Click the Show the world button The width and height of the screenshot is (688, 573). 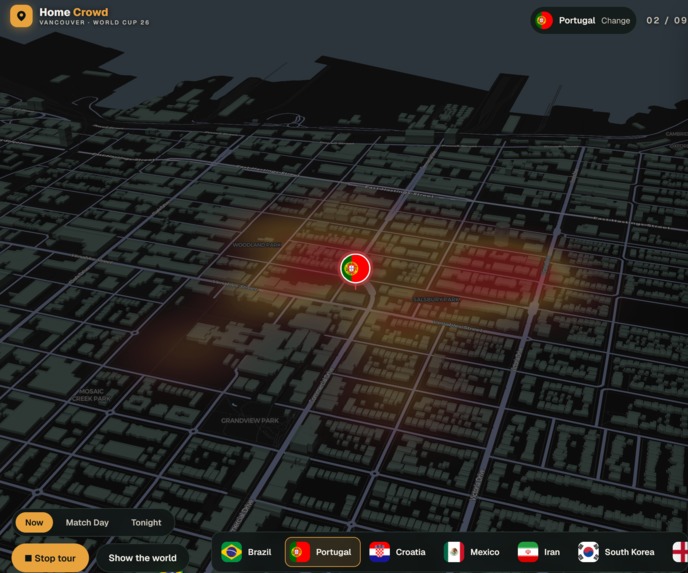pyautogui.click(x=143, y=558)
